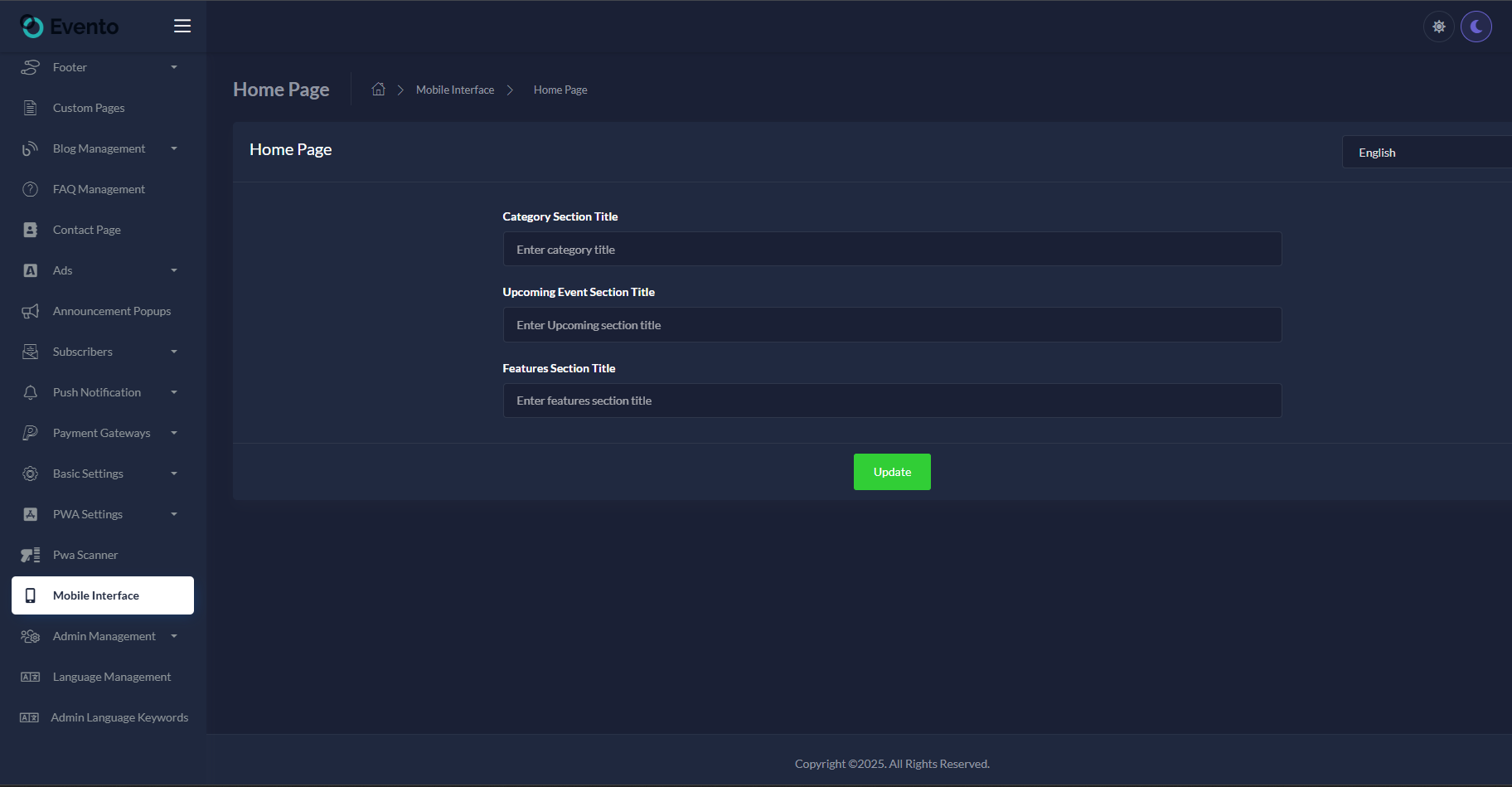1512x787 pixels.
Task: Open the Language Management icon
Action: [x=30, y=676]
